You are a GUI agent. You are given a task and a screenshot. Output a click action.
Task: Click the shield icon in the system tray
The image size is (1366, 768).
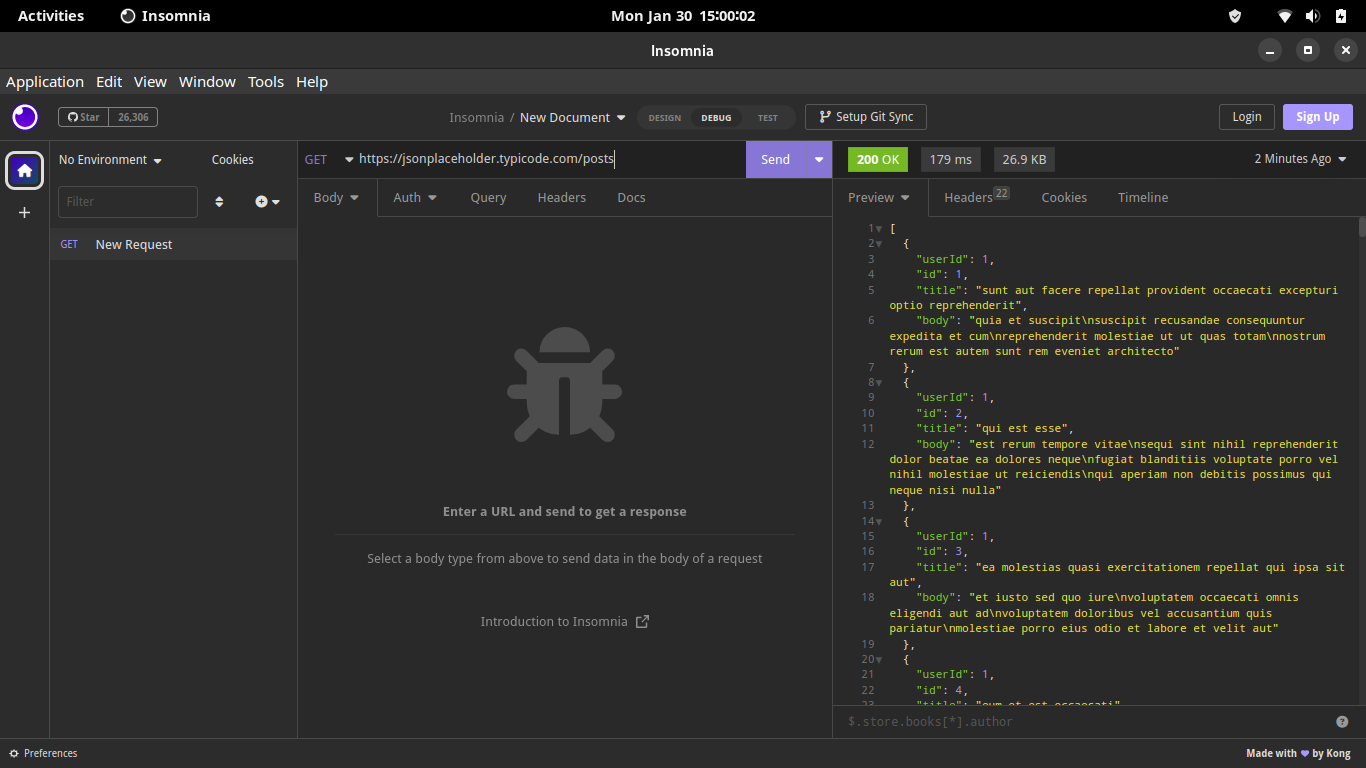[1234, 15]
